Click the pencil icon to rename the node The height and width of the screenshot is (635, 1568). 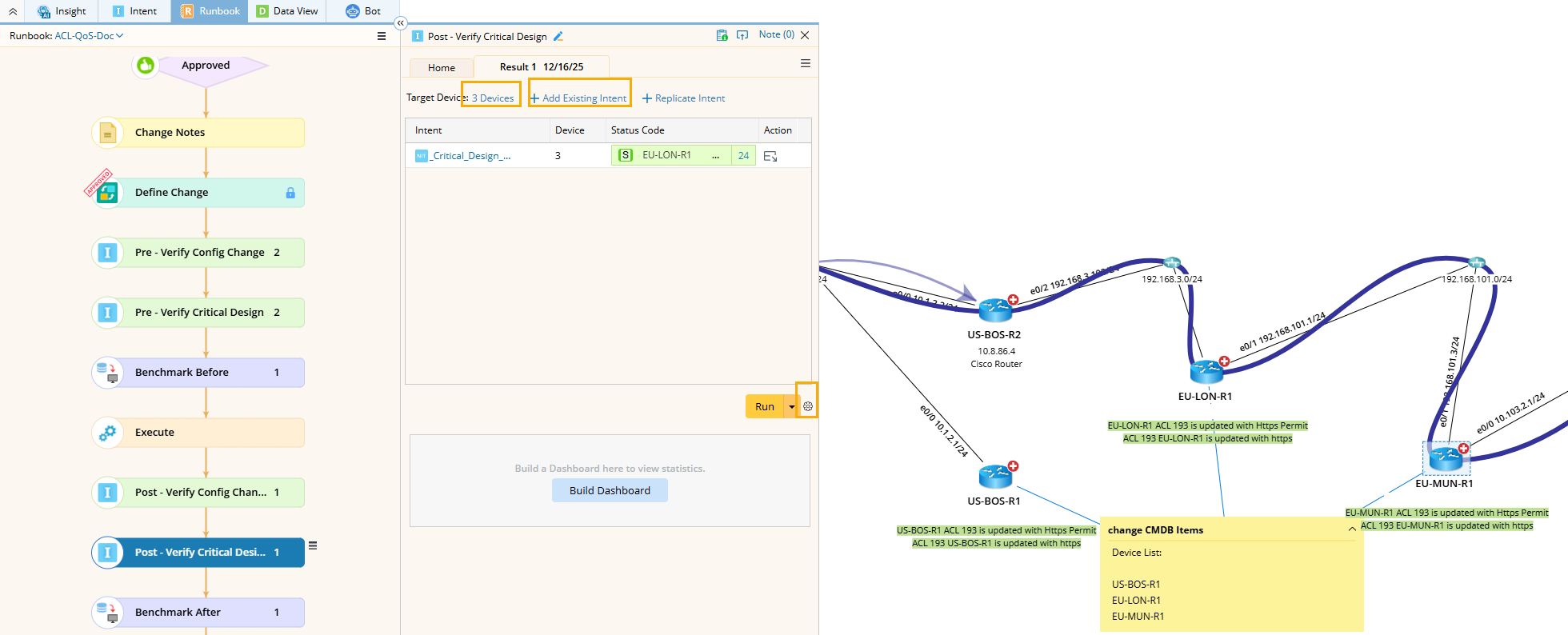[558, 36]
